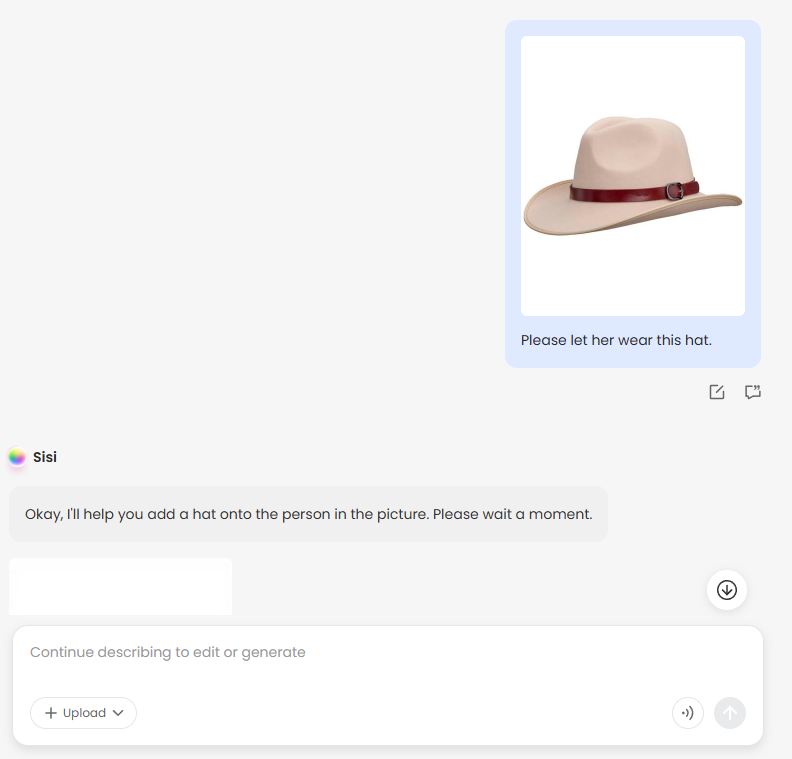Click the buckle on the hat band
Viewport: 792px width, 759px height.
point(677,190)
